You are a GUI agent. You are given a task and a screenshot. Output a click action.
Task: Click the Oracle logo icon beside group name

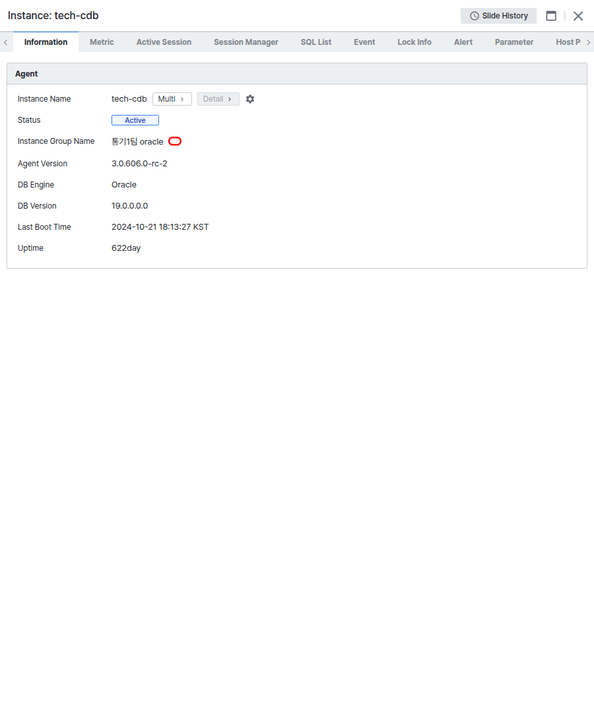pos(175,141)
